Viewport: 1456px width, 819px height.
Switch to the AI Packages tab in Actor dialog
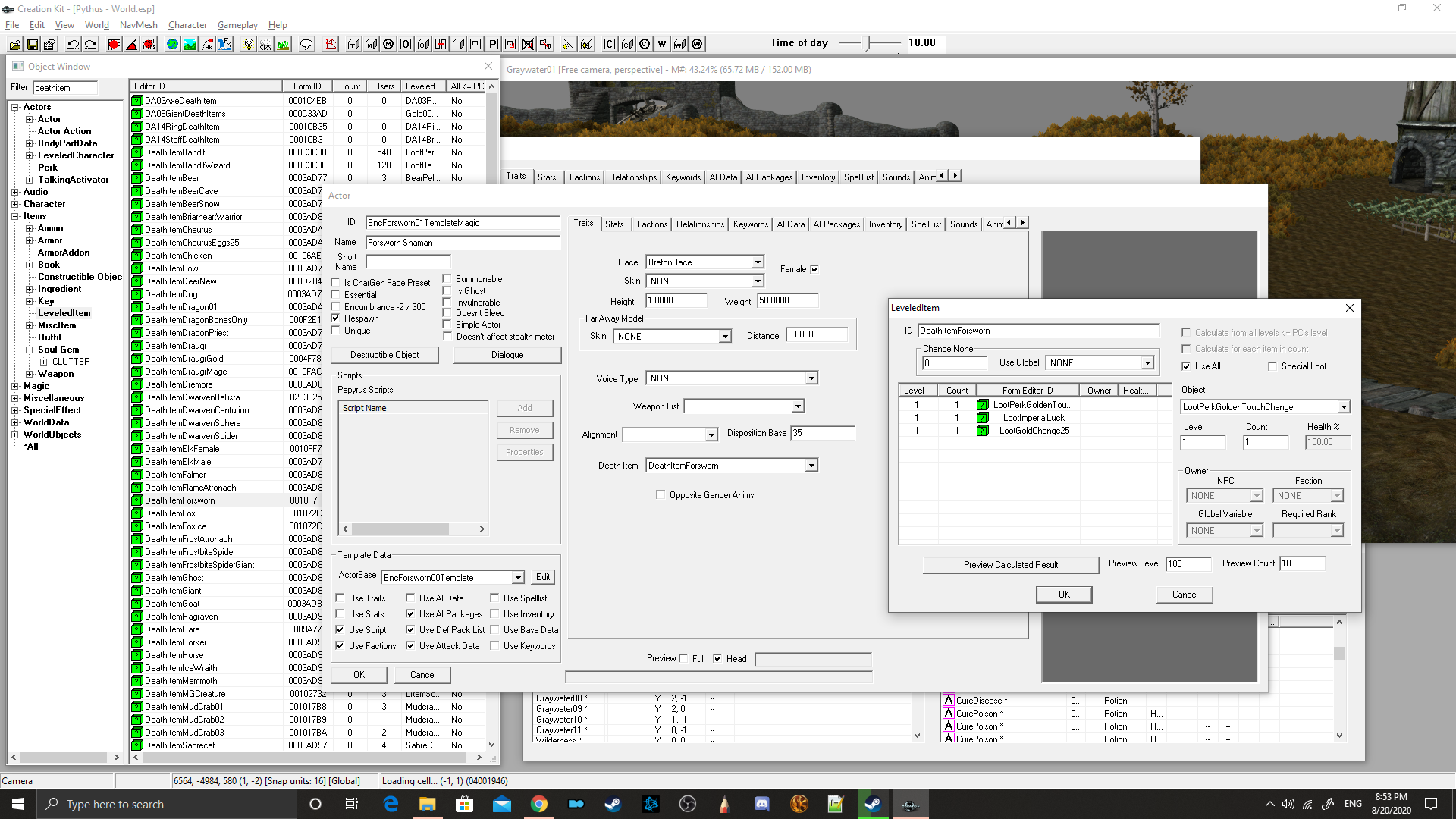point(836,224)
